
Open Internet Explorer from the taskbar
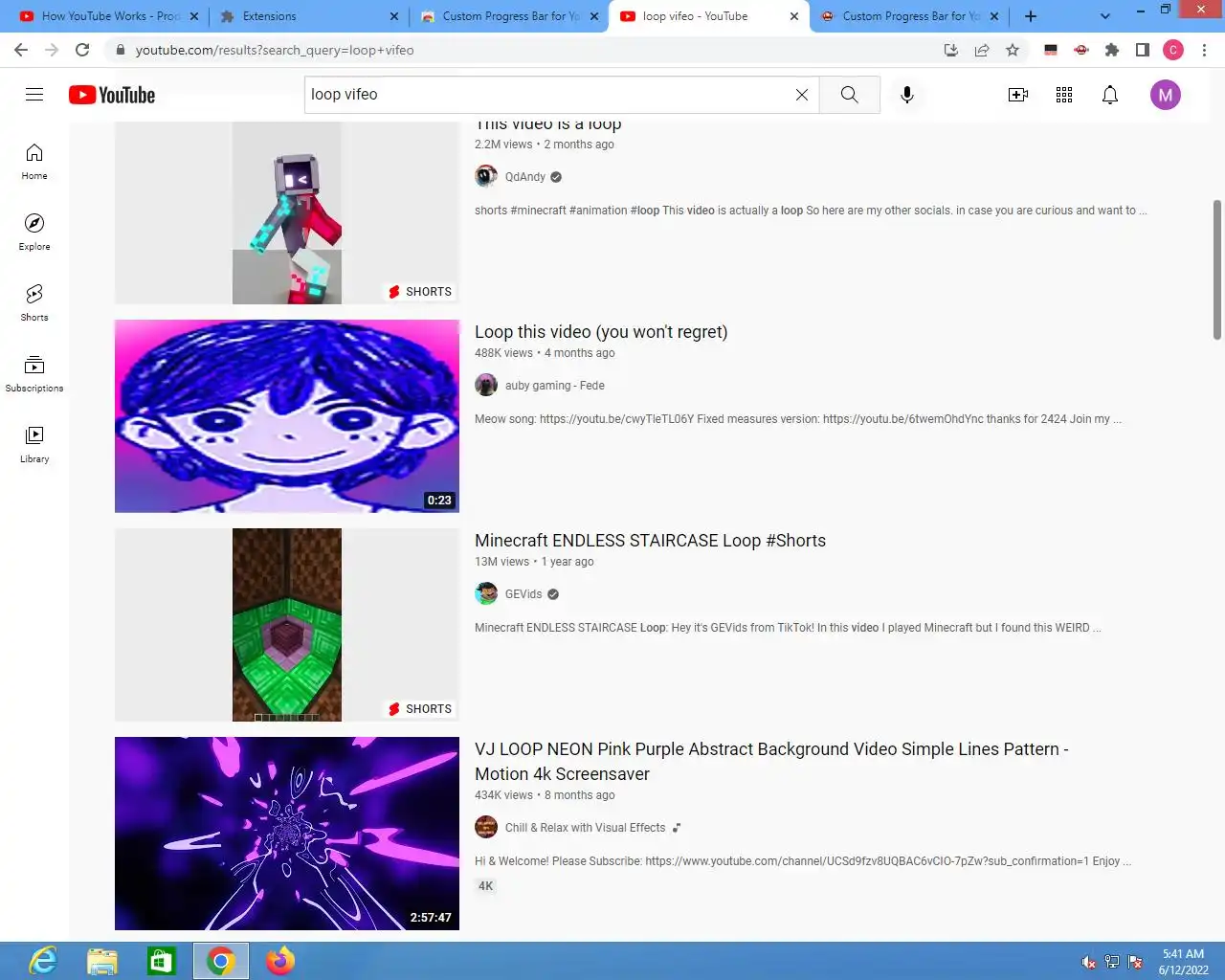43,961
